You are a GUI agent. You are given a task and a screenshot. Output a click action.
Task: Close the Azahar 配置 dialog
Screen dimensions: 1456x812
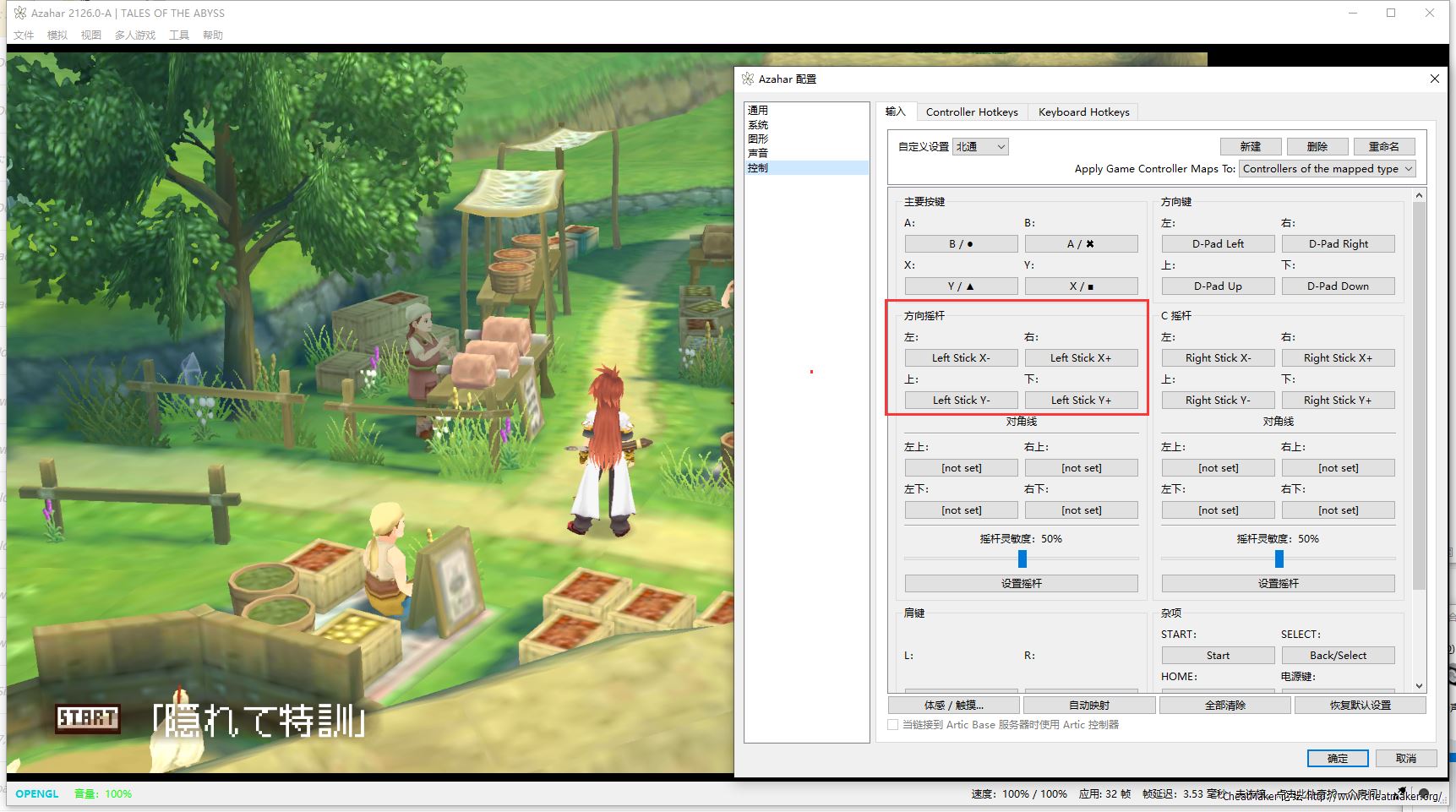(x=1434, y=79)
